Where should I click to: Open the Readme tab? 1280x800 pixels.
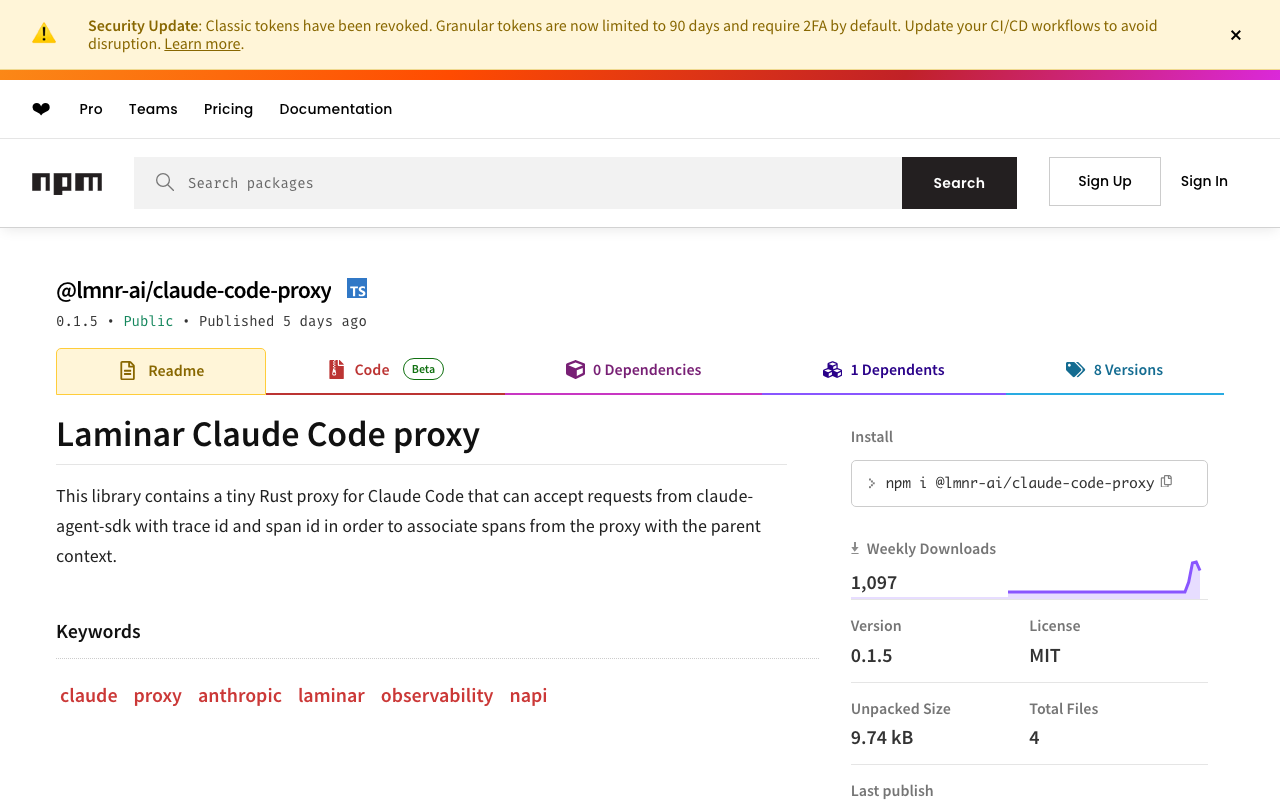click(x=161, y=371)
